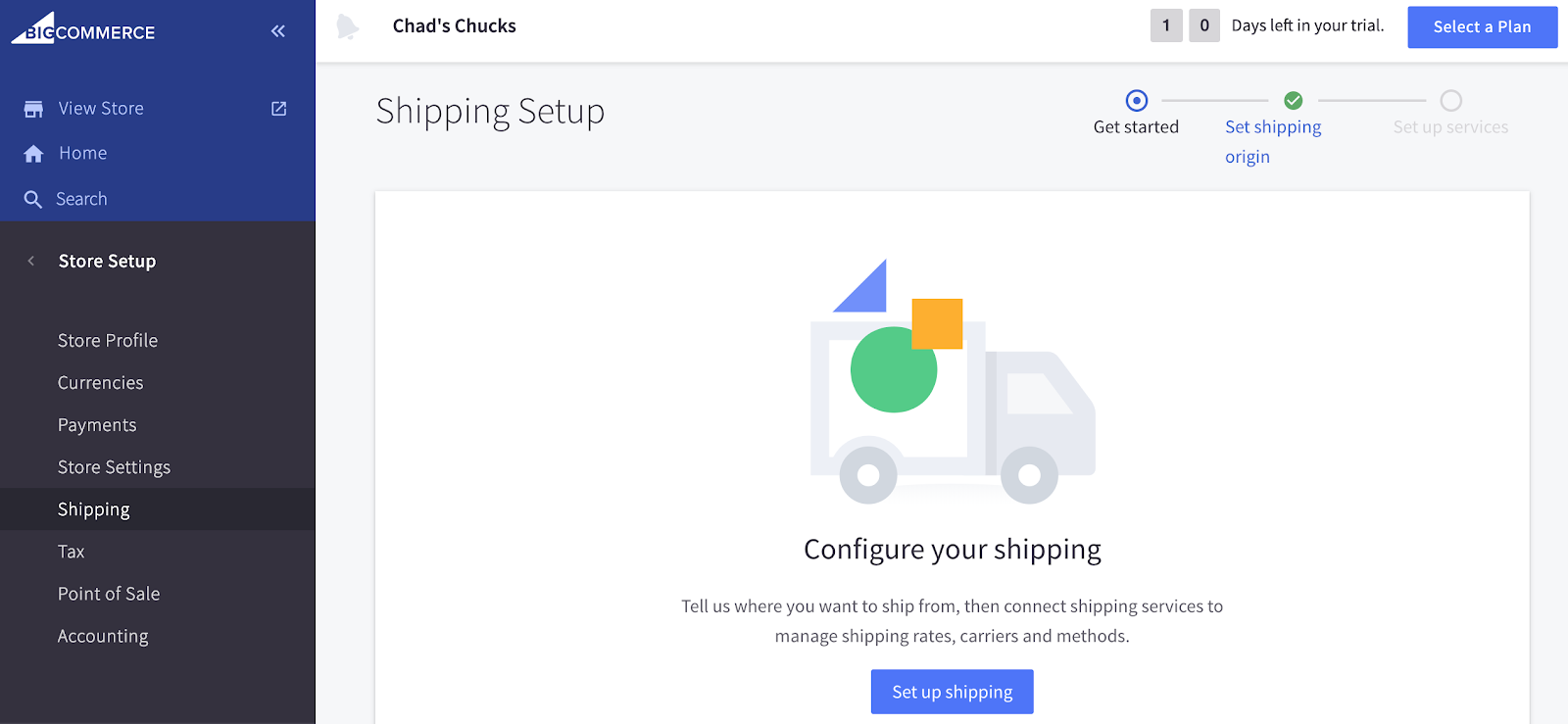Open the notifications bell icon
This screenshot has height=724, width=1568.
[347, 26]
